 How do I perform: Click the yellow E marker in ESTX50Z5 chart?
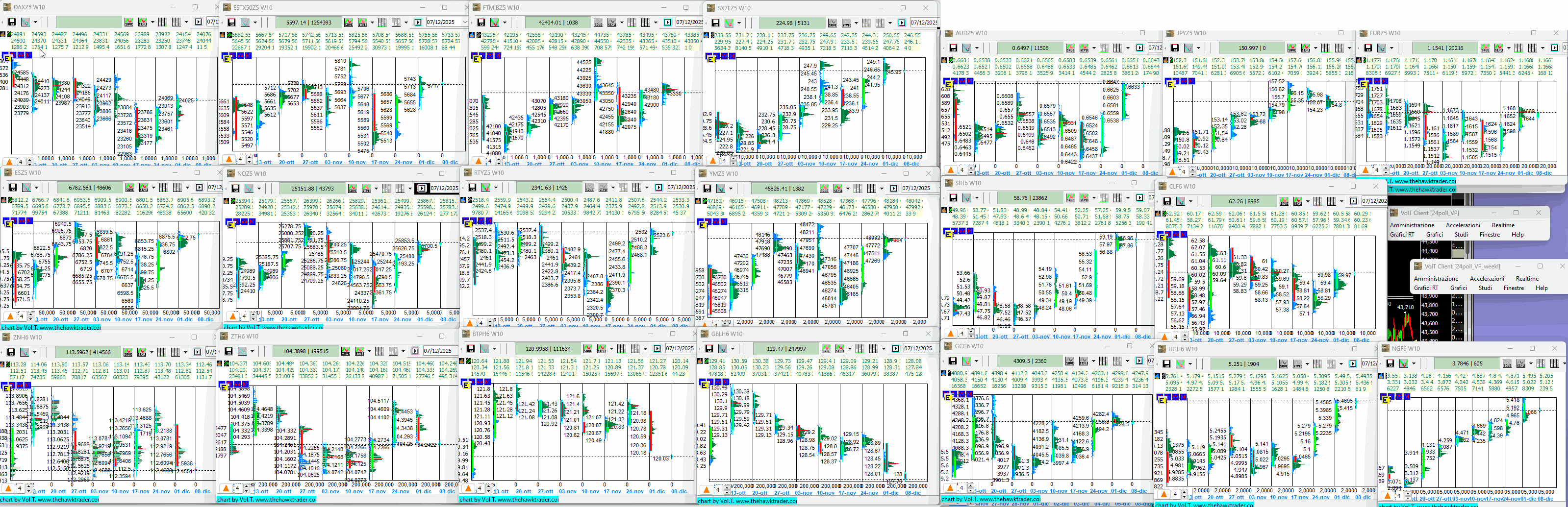pyautogui.click(x=227, y=58)
